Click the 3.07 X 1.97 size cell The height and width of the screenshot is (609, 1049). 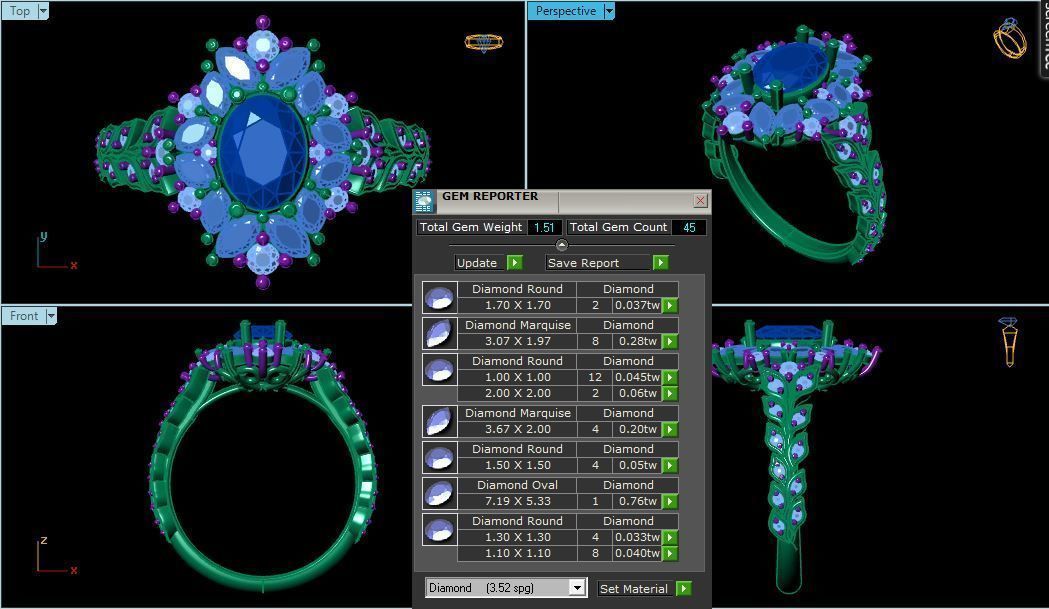click(517, 341)
